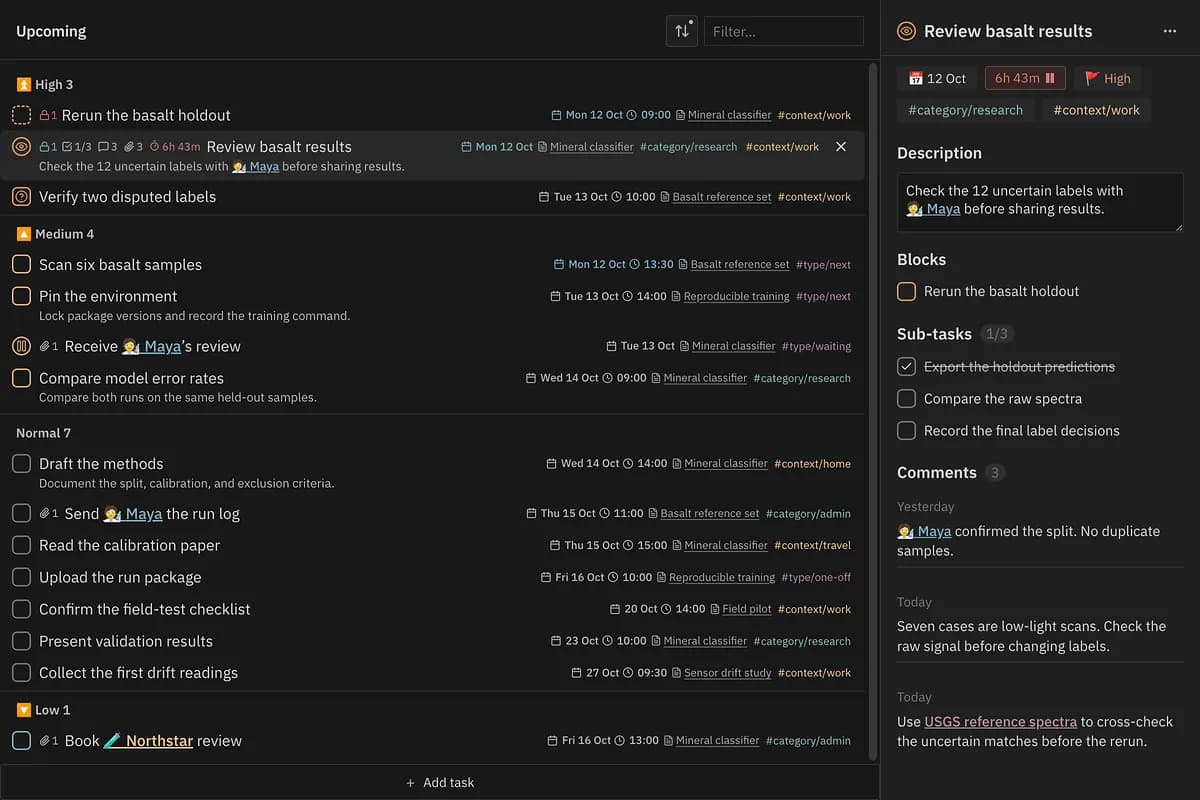Click the Medium priority group icon
The width and height of the screenshot is (1200, 800).
[x=24, y=234]
